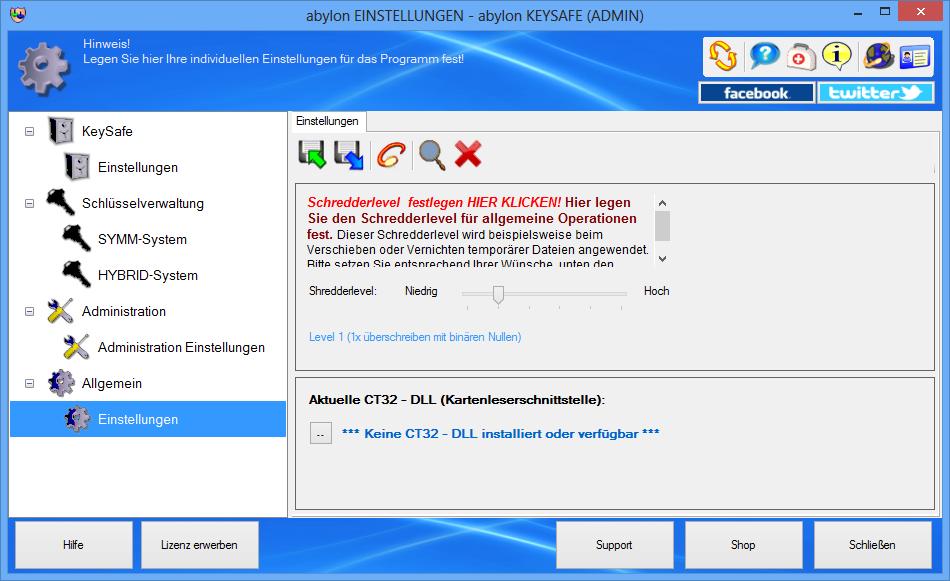
Task: Click the blue arrow export settings icon
Action: pos(349,154)
